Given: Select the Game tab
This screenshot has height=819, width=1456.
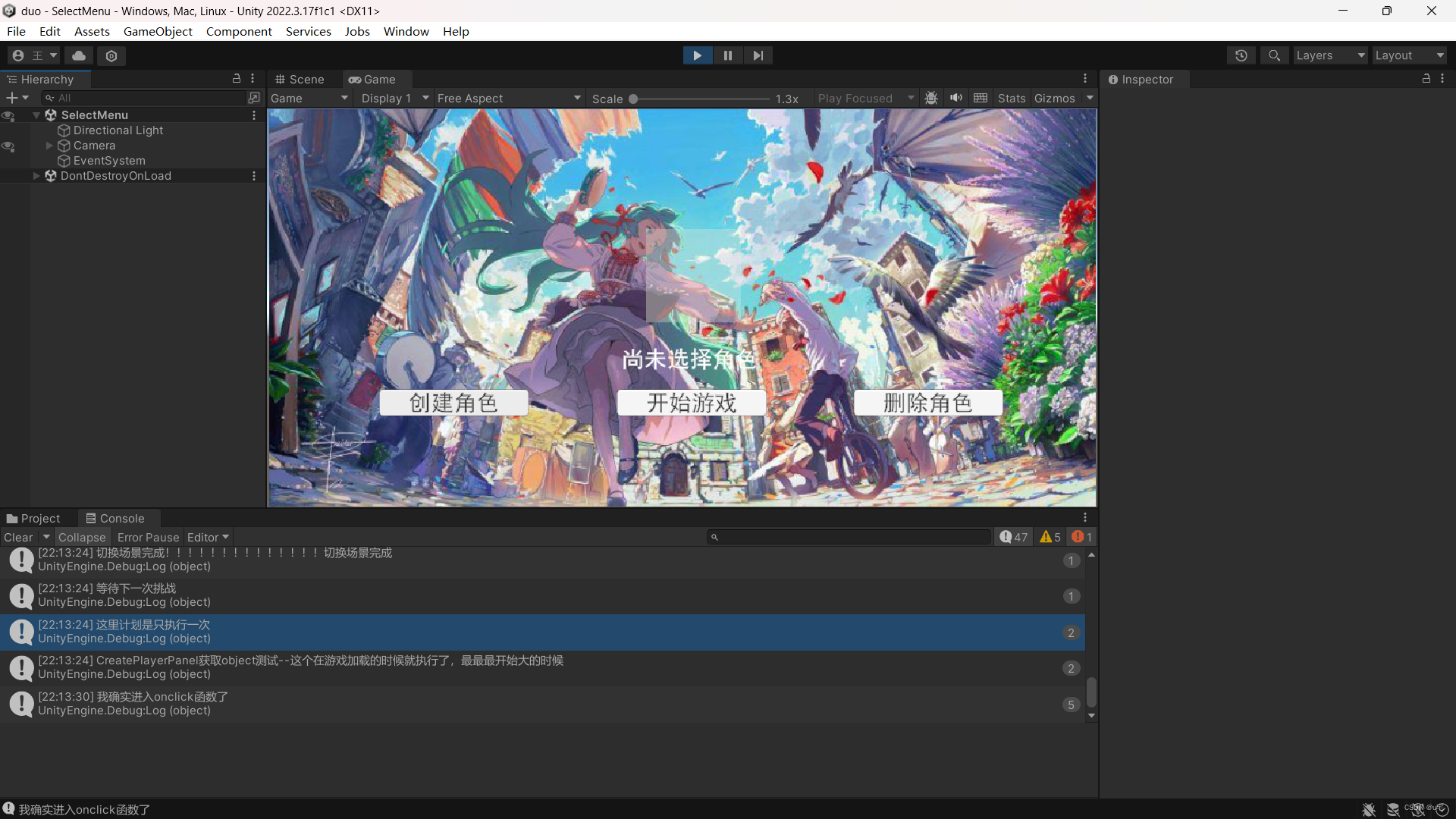Looking at the screenshot, I should coord(372,79).
